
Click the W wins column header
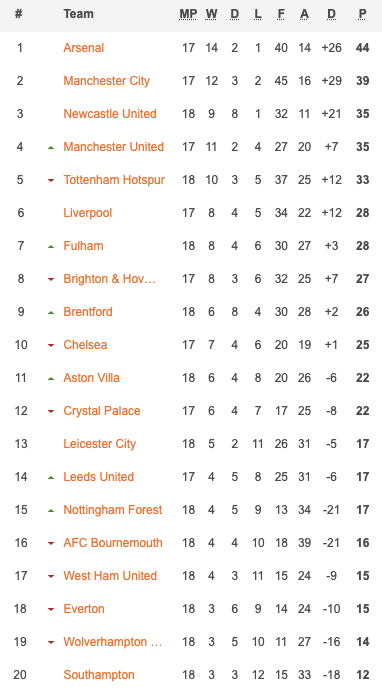point(211,14)
